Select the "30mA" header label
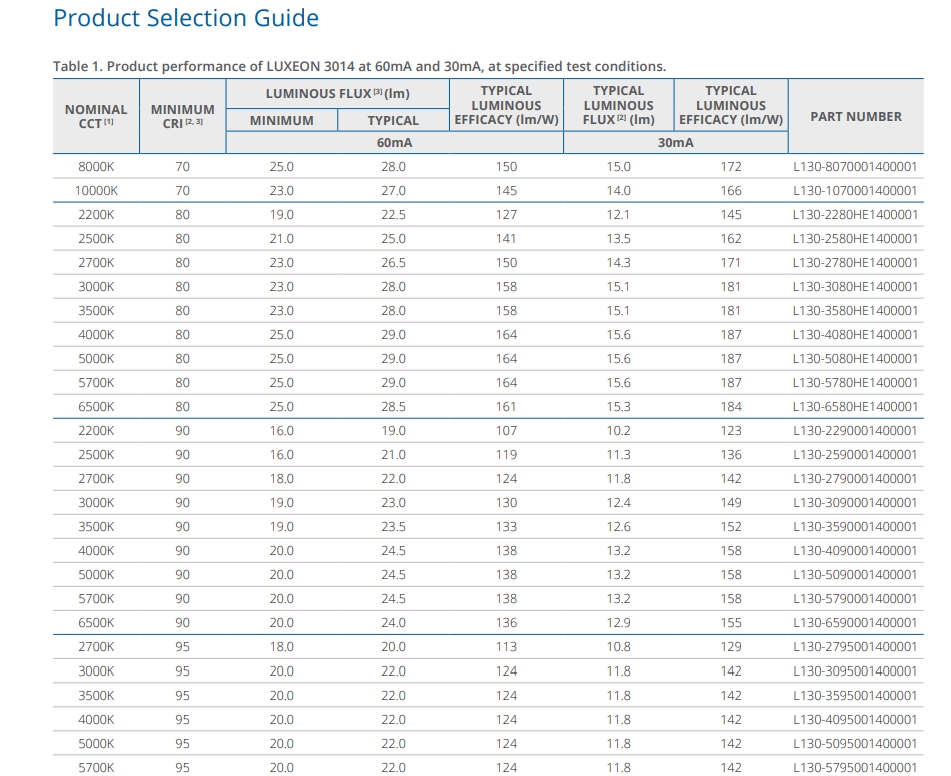 (676, 143)
